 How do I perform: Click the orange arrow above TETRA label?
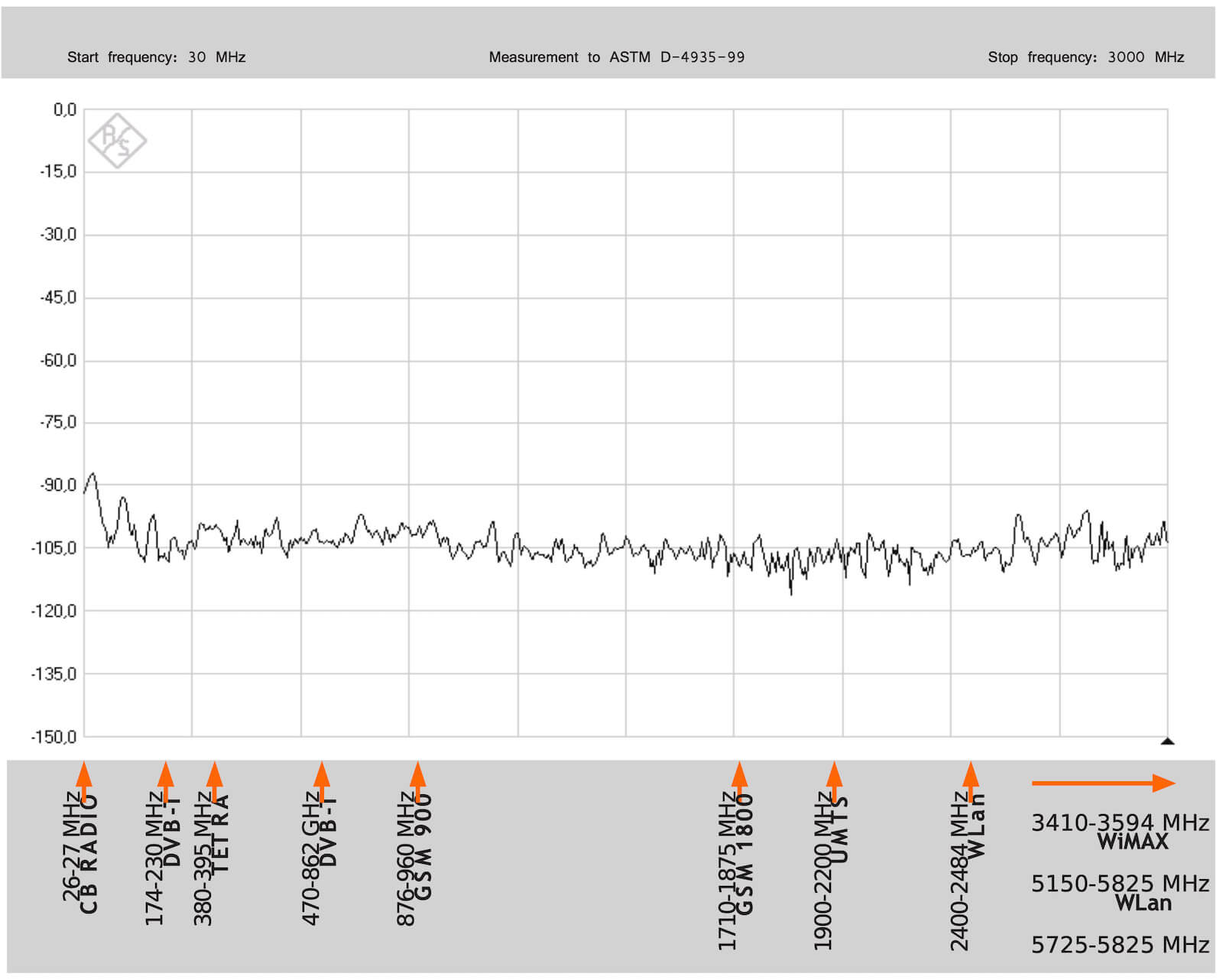pyautogui.click(x=215, y=780)
